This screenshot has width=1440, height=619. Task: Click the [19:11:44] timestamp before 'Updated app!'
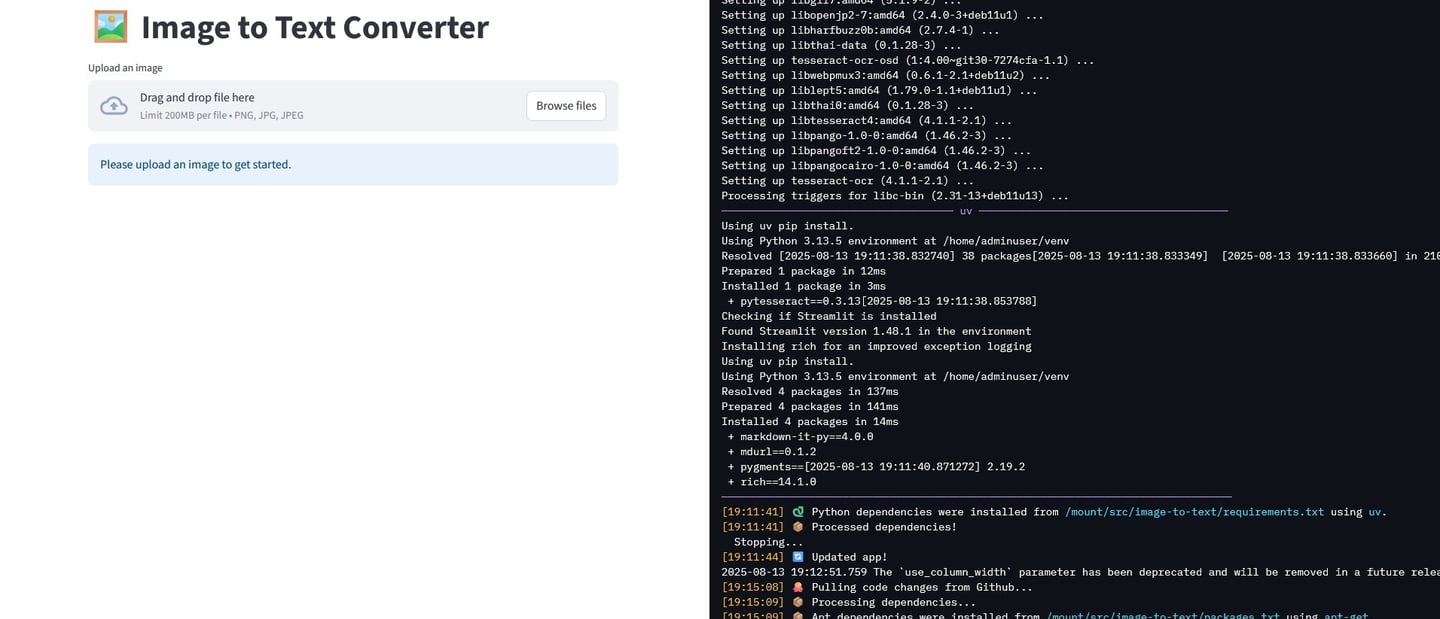[x=753, y=557]
